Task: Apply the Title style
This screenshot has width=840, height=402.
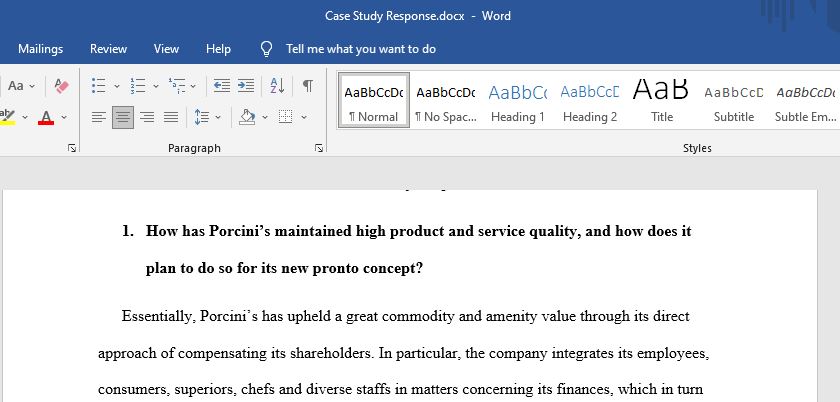Action: [662, 101]
